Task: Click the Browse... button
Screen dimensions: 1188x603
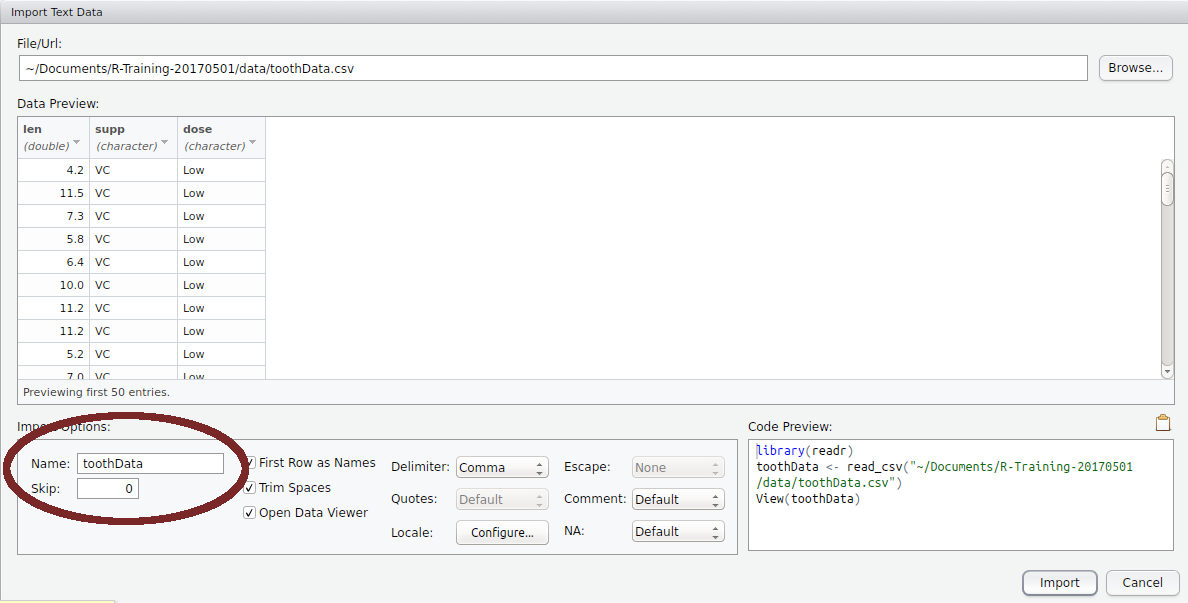Action: tap(1135, 68)
